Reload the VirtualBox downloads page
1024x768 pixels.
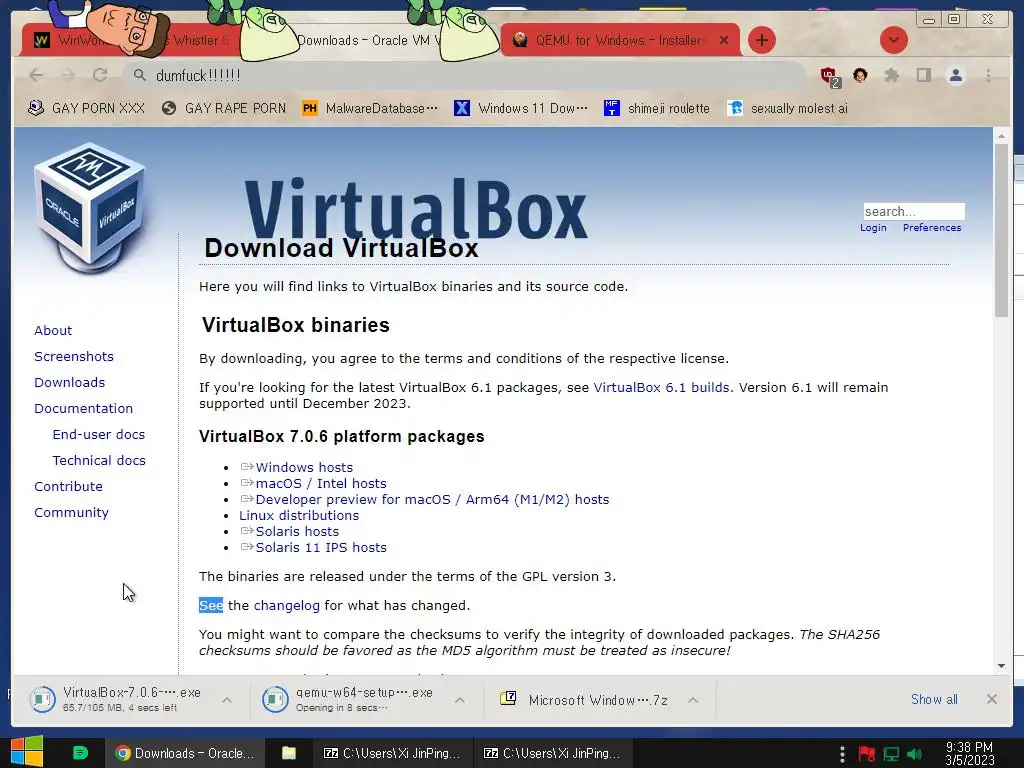(100, 75)
